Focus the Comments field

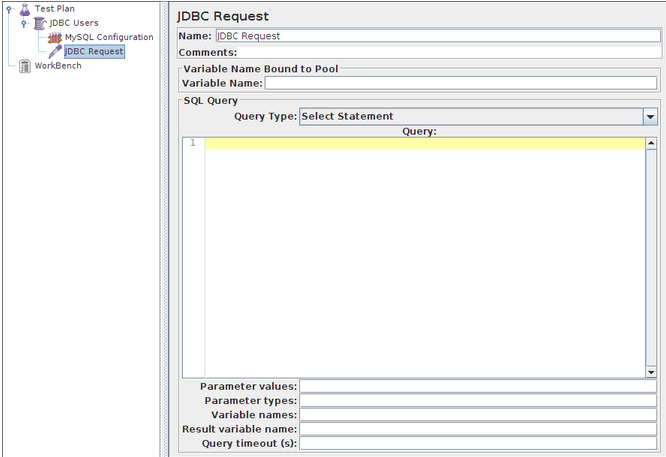[449, 53]
